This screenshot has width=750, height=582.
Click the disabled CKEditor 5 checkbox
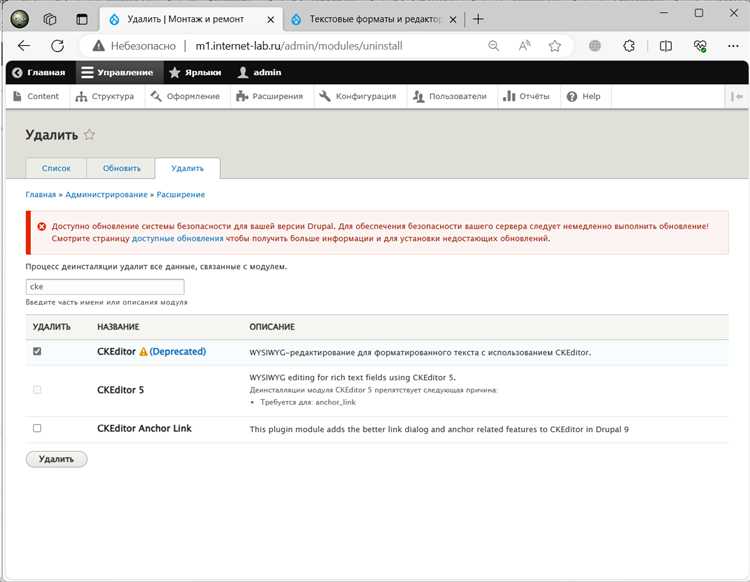(x=37, y=390)
